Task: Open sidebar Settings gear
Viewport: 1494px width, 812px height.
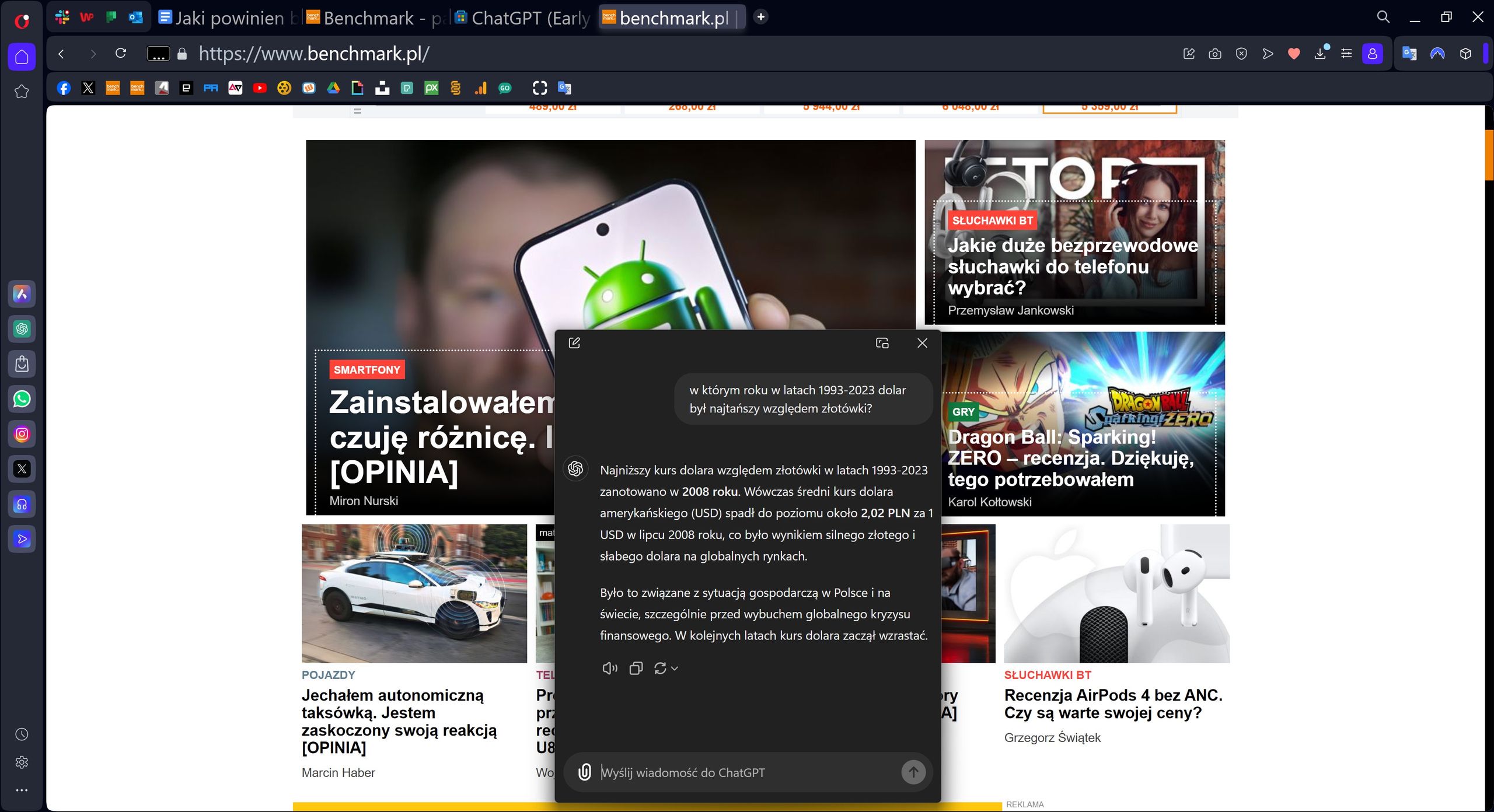Action: coord(22,762)
